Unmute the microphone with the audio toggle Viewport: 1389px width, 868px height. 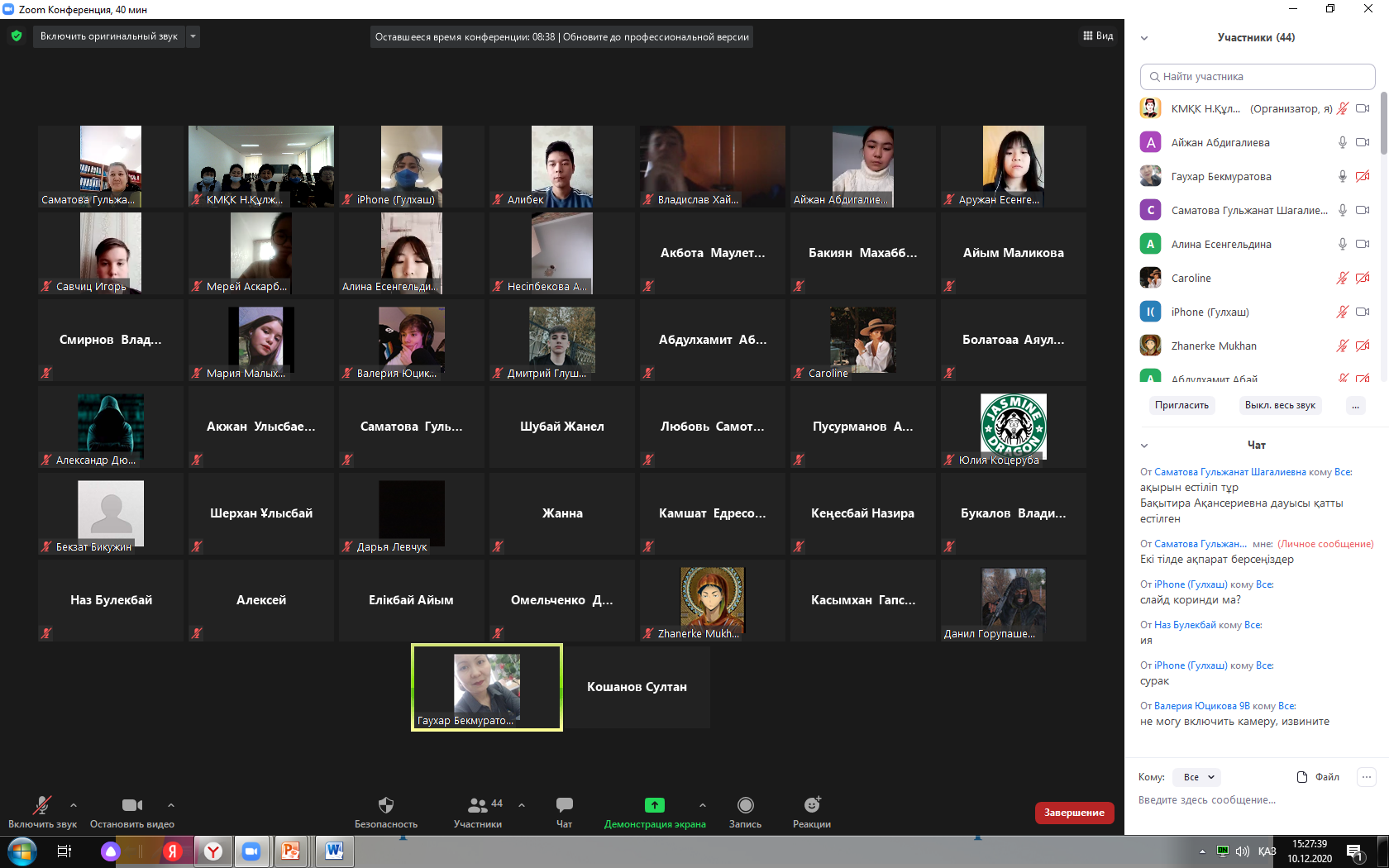pos(41,805)
